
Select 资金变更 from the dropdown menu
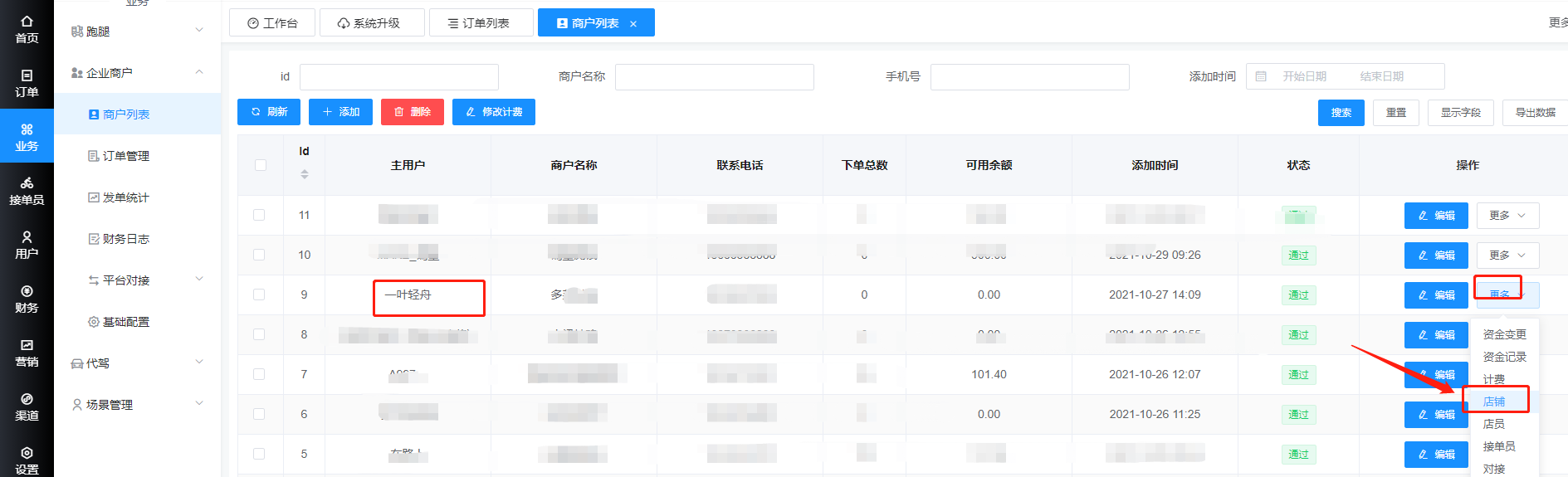coord(1505,334)
